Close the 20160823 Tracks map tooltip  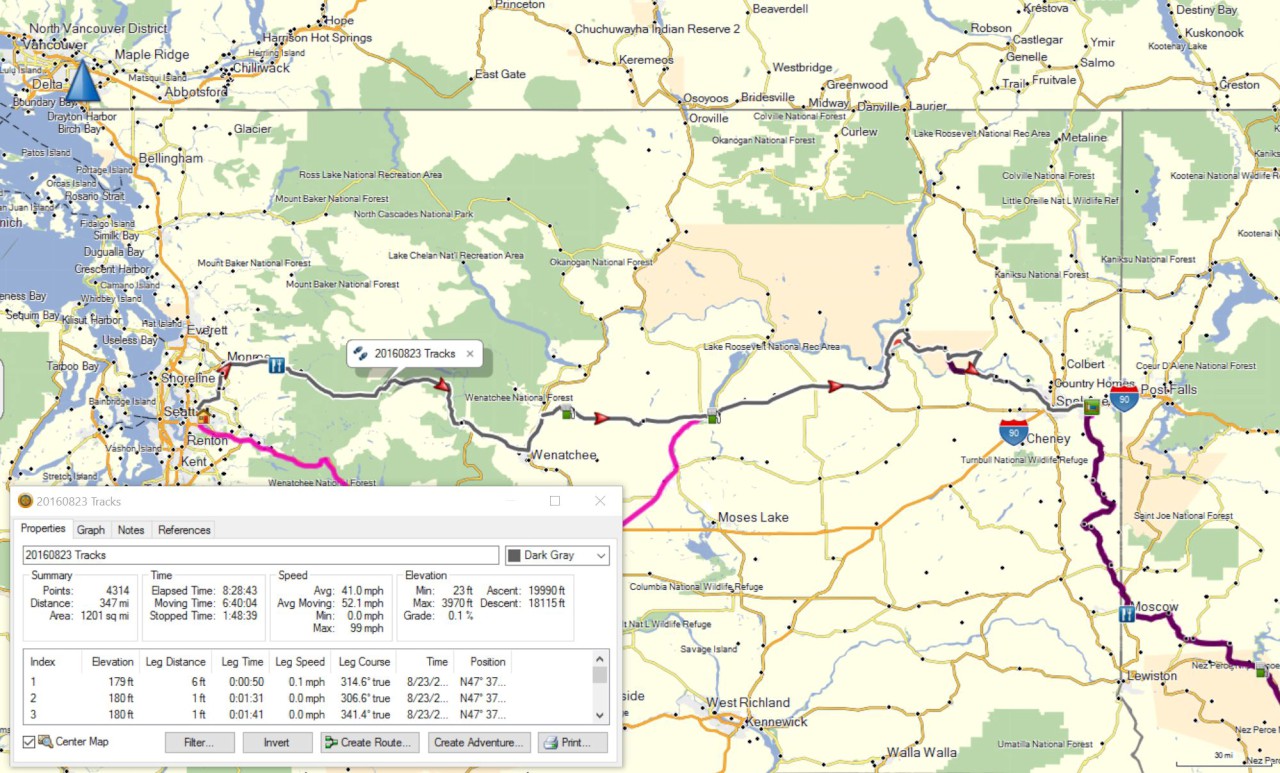pyautogui.click(x=470, y=354)
